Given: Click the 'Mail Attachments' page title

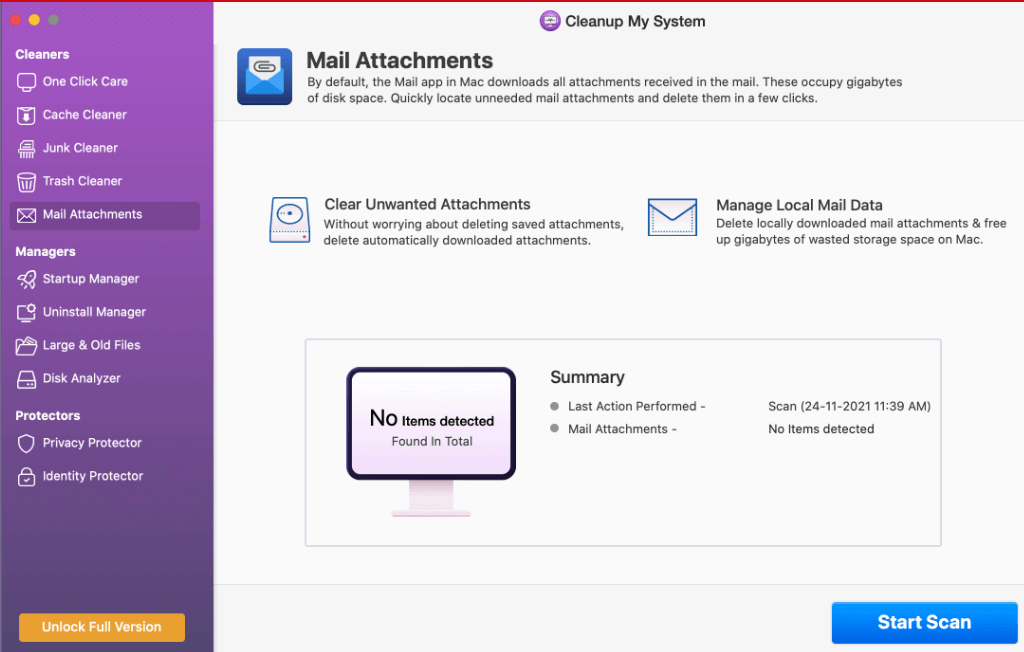Looking at the screenshot, I should click(400, 60).
